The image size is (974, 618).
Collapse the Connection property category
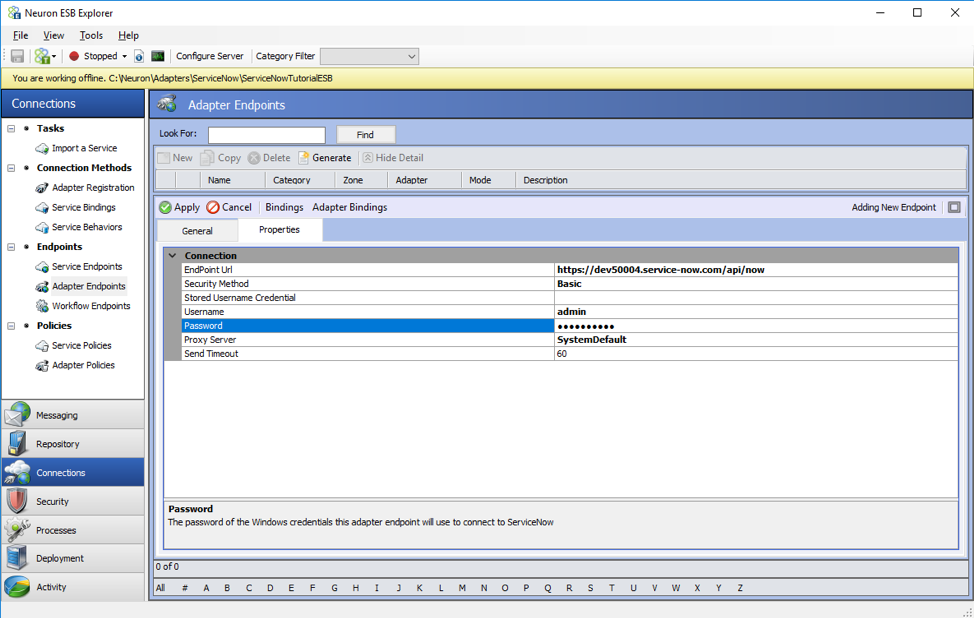point(173,255)
